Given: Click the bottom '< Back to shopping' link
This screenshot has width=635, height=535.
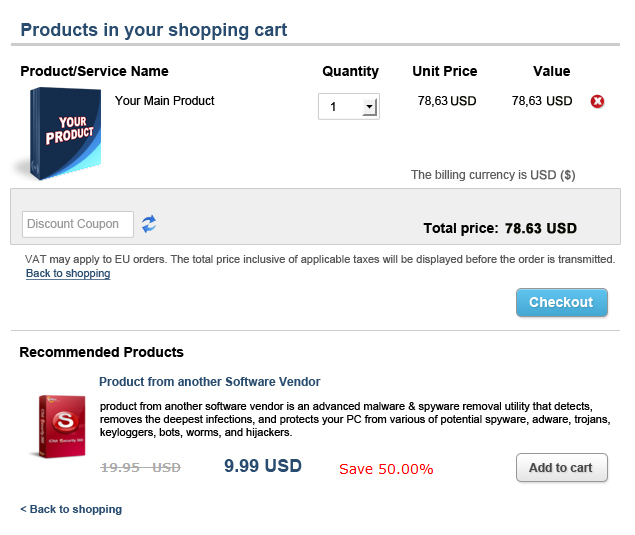Looking at the screenshot, I should [x=71, y=509].
